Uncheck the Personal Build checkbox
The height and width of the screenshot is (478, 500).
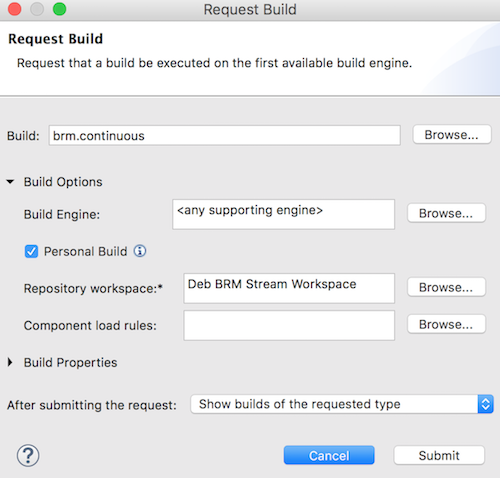point(31,251)
